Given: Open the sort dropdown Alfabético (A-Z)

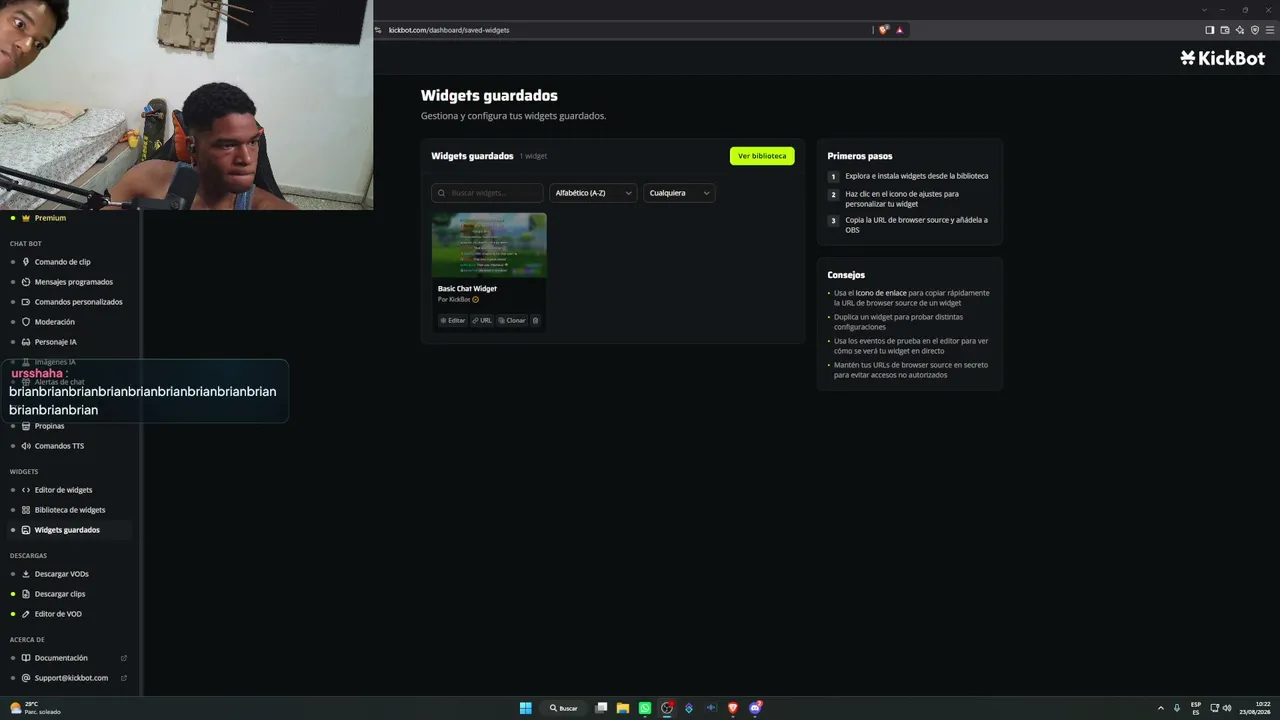Looking at the screenshot, I should (x=593, y=193).
